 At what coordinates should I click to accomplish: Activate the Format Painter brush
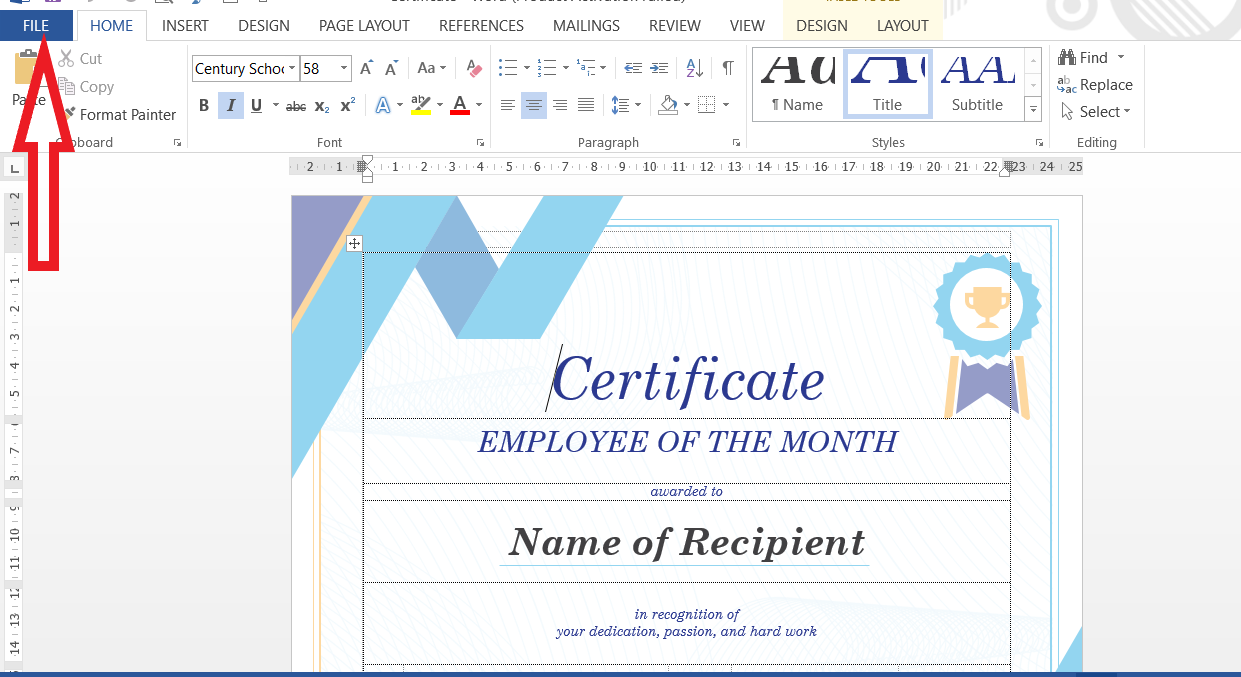69,114
